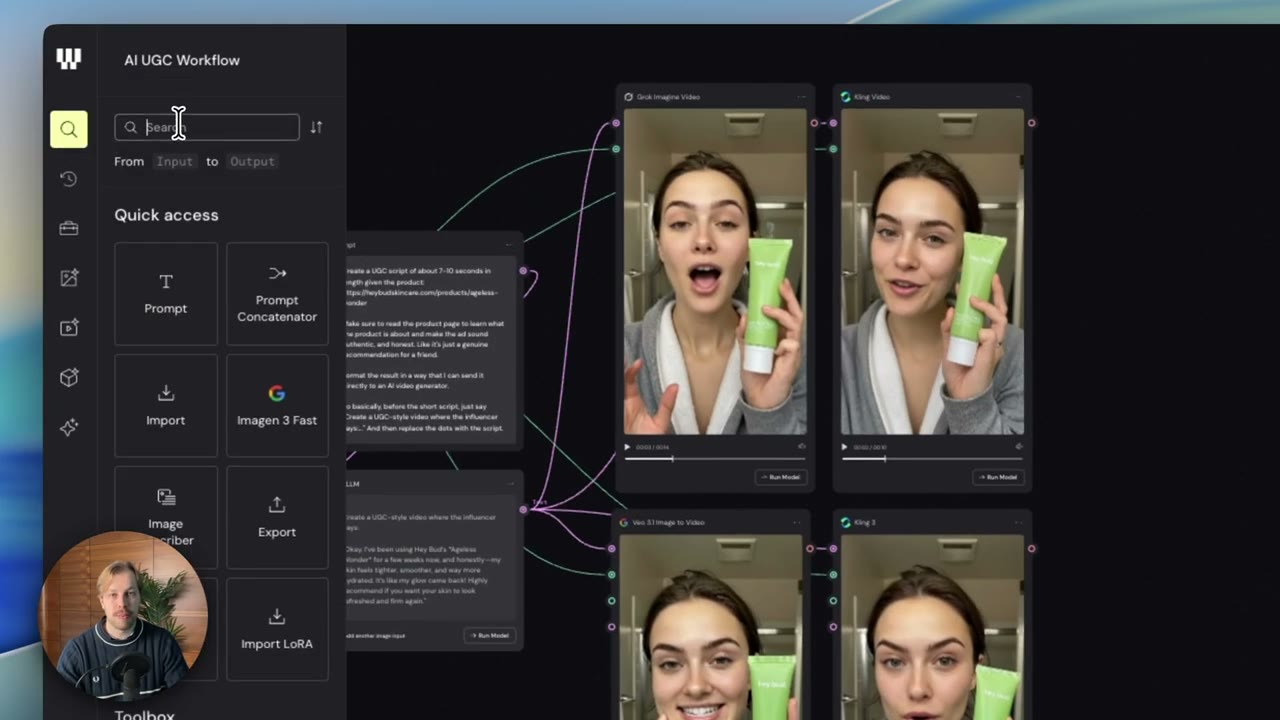Add an Imagen 3 Fast node

(277, 406)
